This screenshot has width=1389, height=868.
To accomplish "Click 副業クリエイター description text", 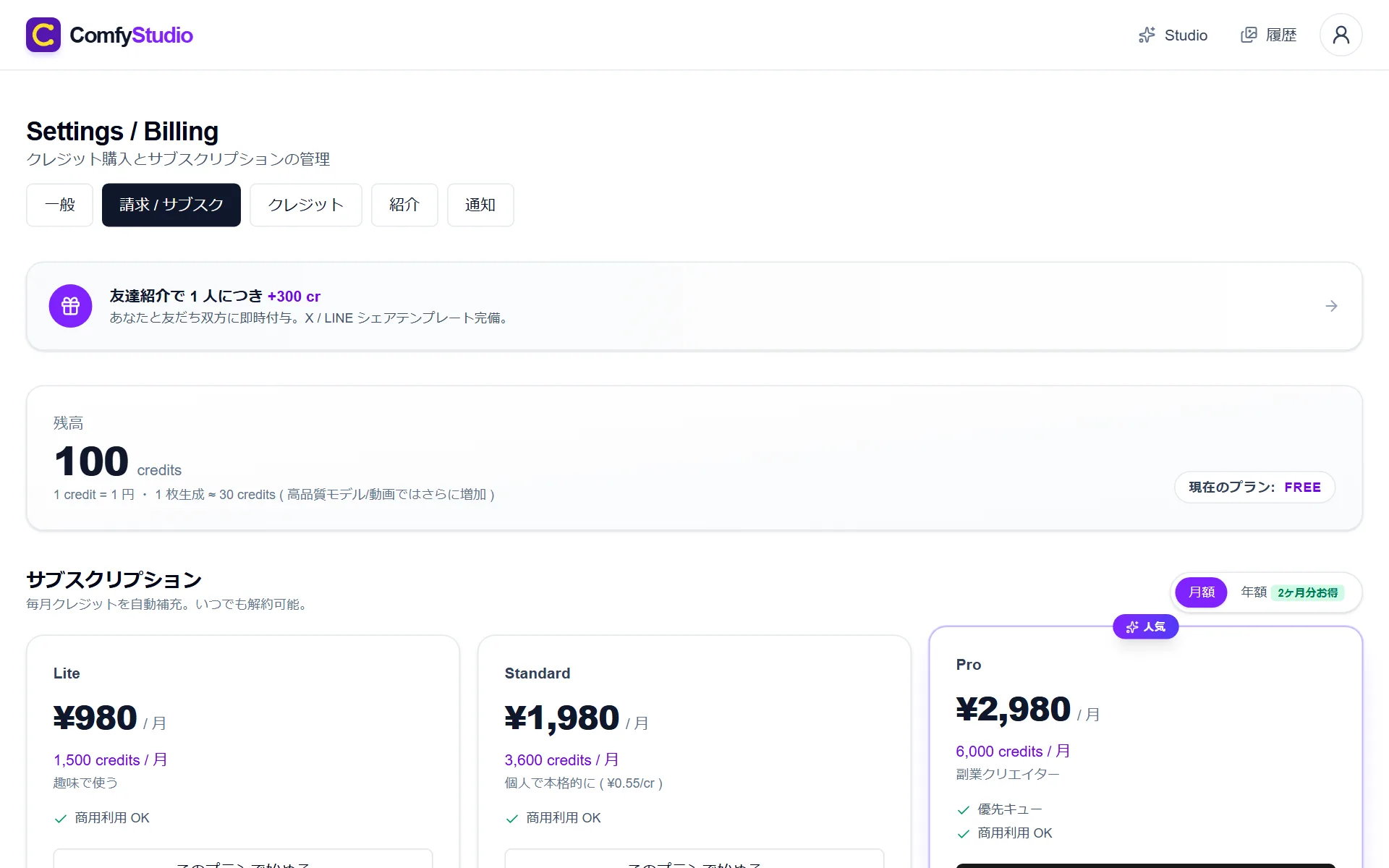I will pyautogui.click(x=1008, y=775).
